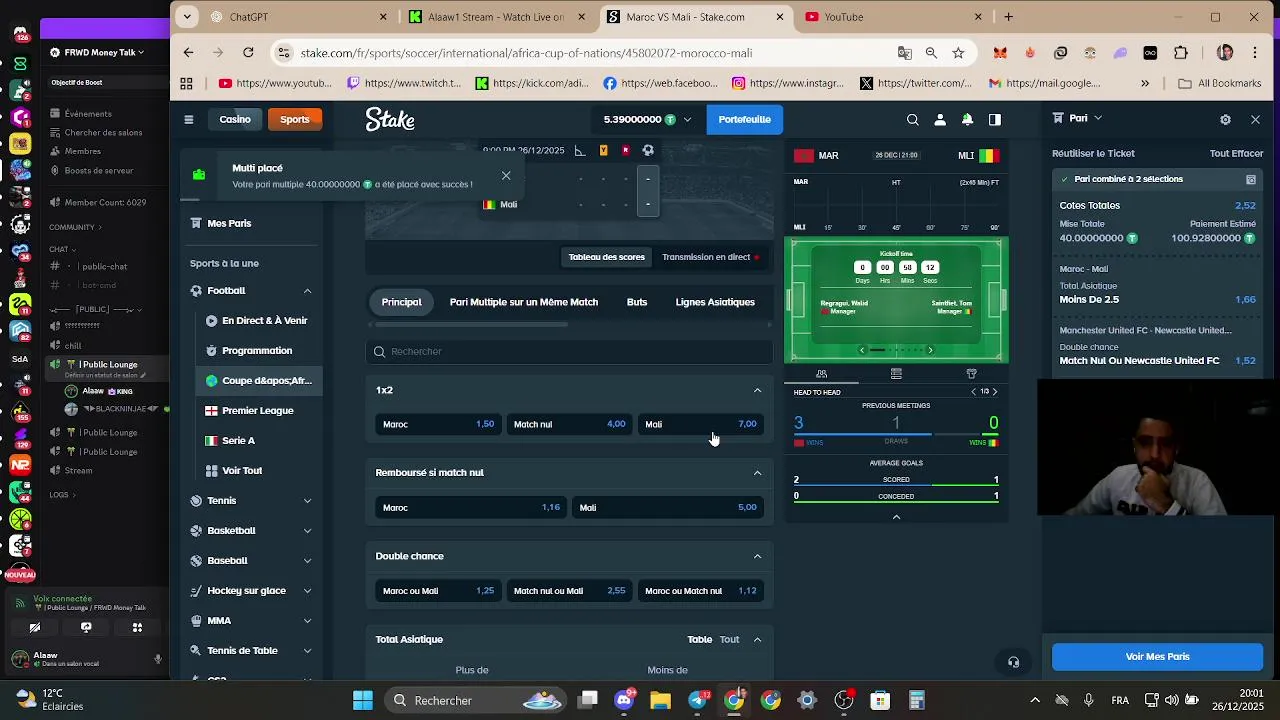Open Pari Multiple sur un Même Match tab
The width and height of the screenshot is (1280, 720).
524,302
